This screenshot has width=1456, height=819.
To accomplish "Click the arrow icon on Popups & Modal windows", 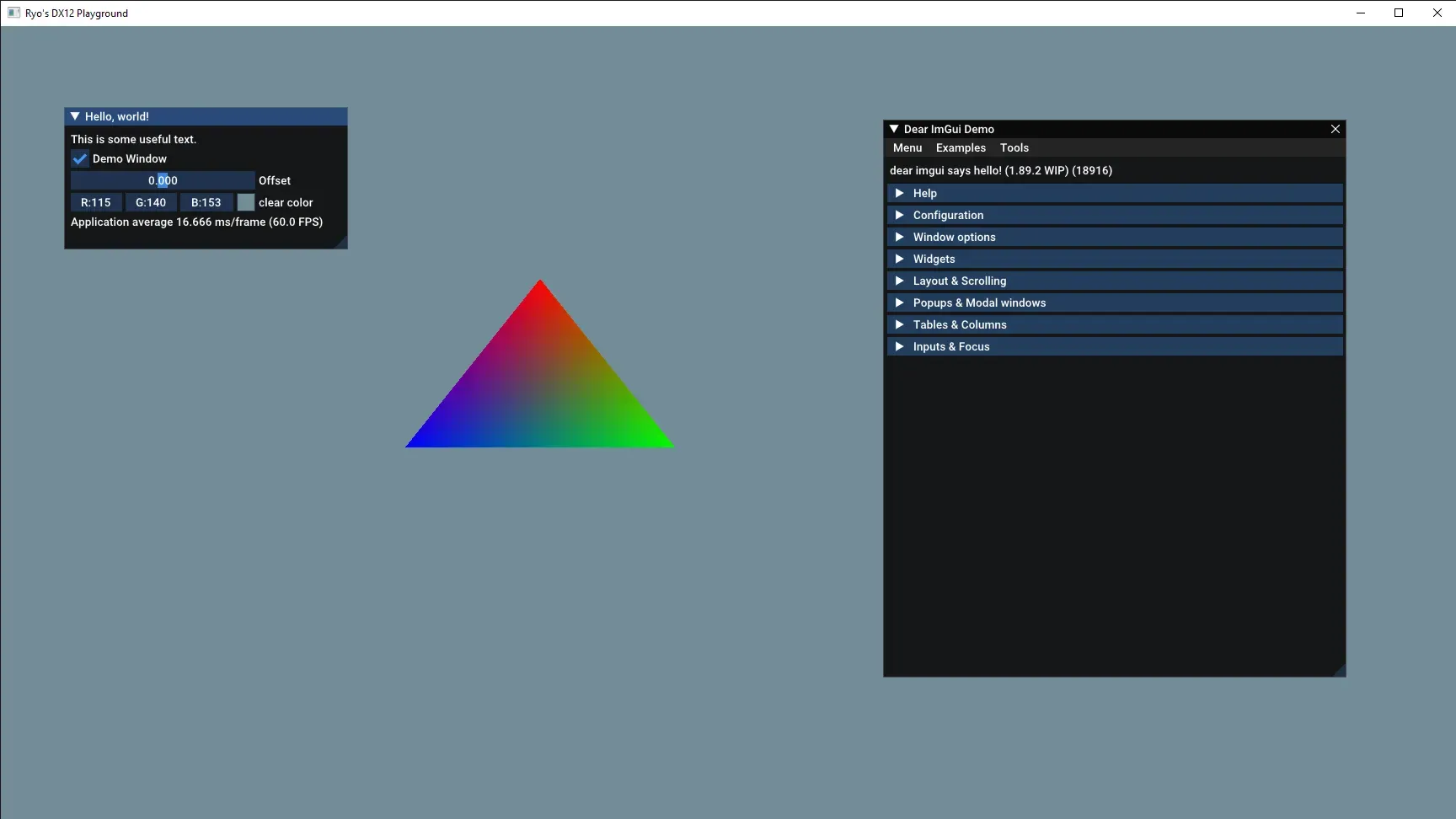I will (900, 302).
